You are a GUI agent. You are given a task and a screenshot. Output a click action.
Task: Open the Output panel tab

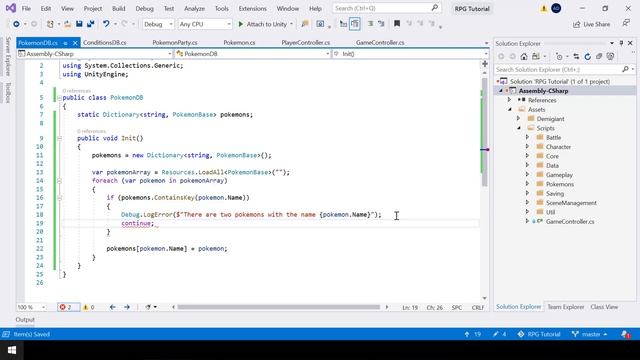click(x=25, y=320)
